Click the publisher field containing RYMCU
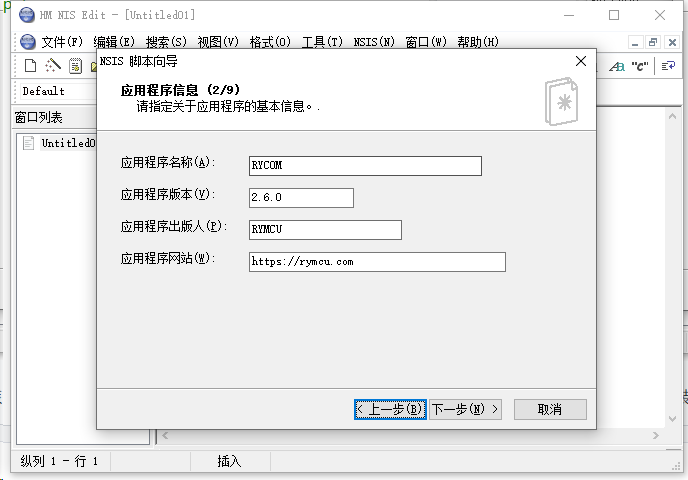This screenshot has height=480, width=688. click(325, 230)
